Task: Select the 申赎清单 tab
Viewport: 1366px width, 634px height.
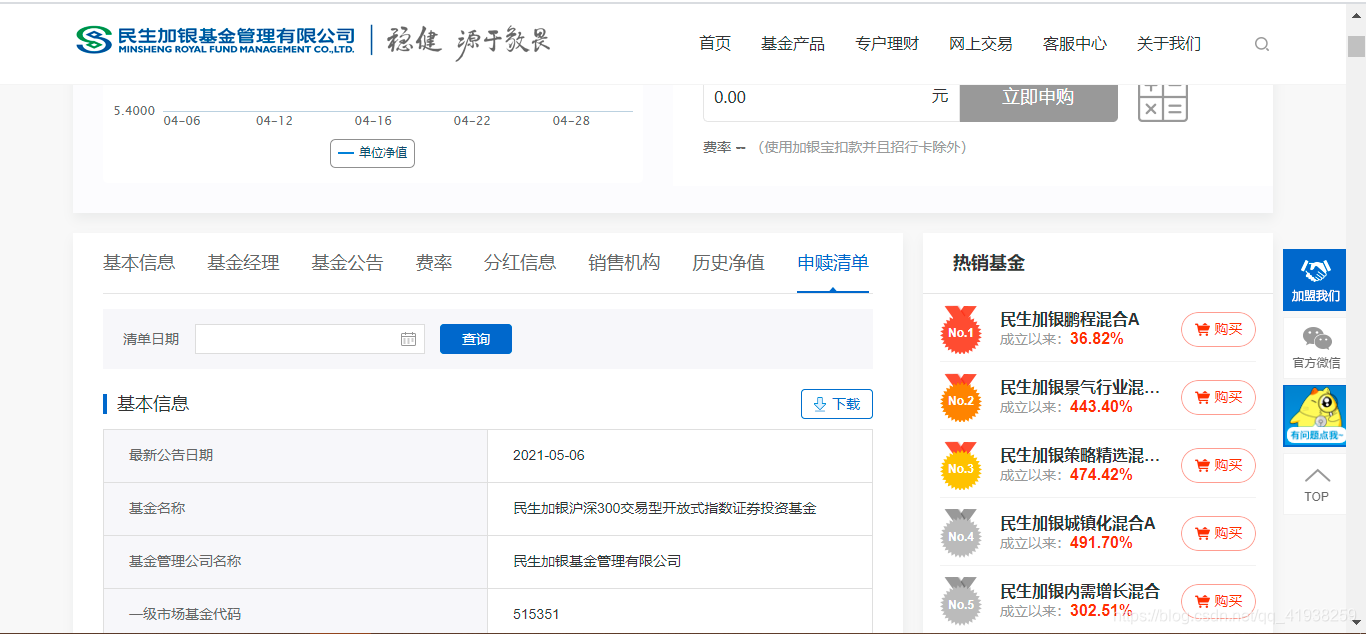Action: tap(833, 263)
